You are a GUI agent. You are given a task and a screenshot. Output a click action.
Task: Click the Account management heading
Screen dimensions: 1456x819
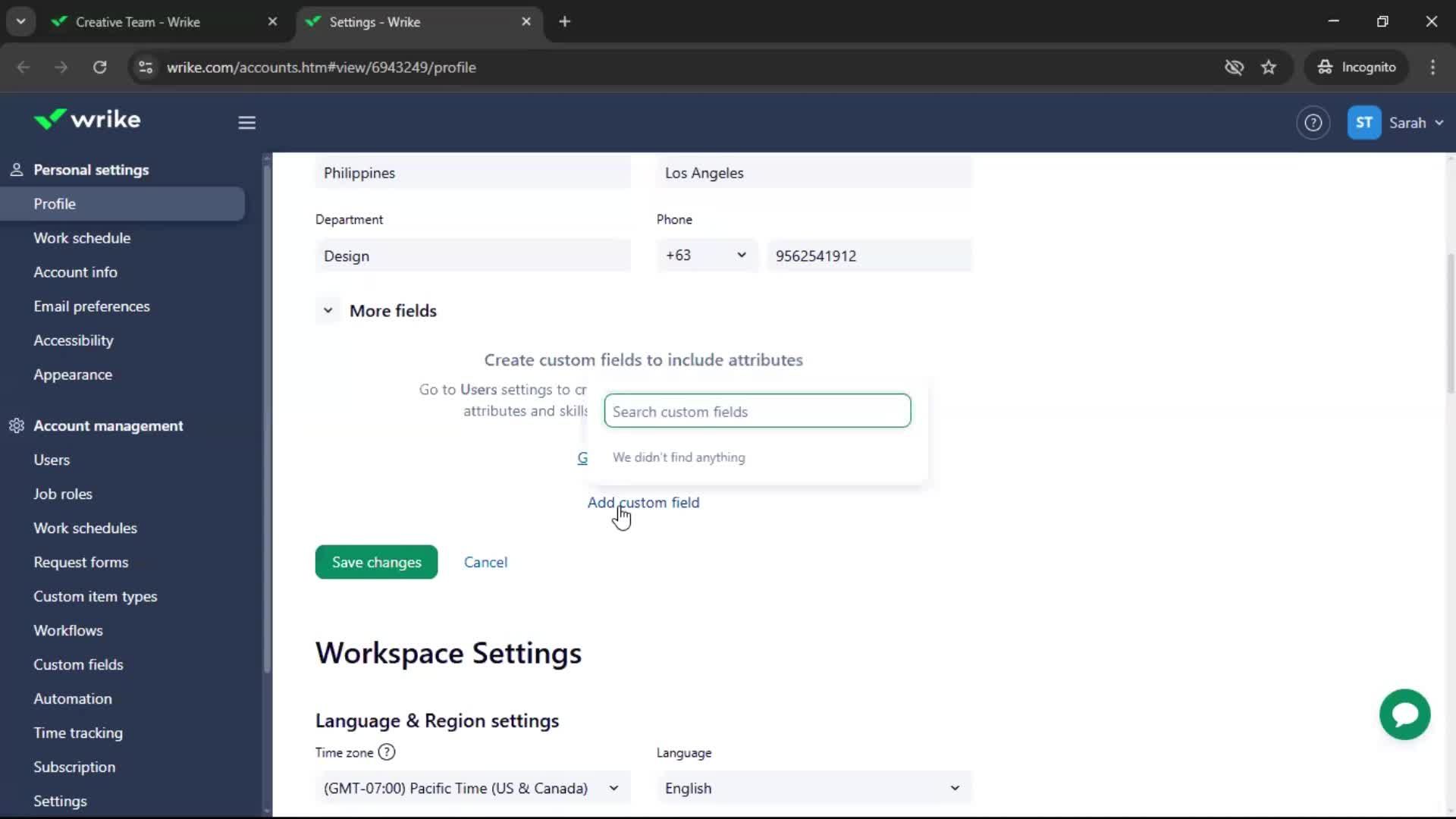(108, 425)
